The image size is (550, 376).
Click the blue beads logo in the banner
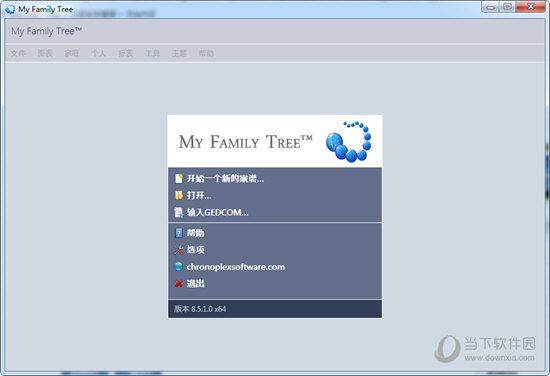point(348,141)
